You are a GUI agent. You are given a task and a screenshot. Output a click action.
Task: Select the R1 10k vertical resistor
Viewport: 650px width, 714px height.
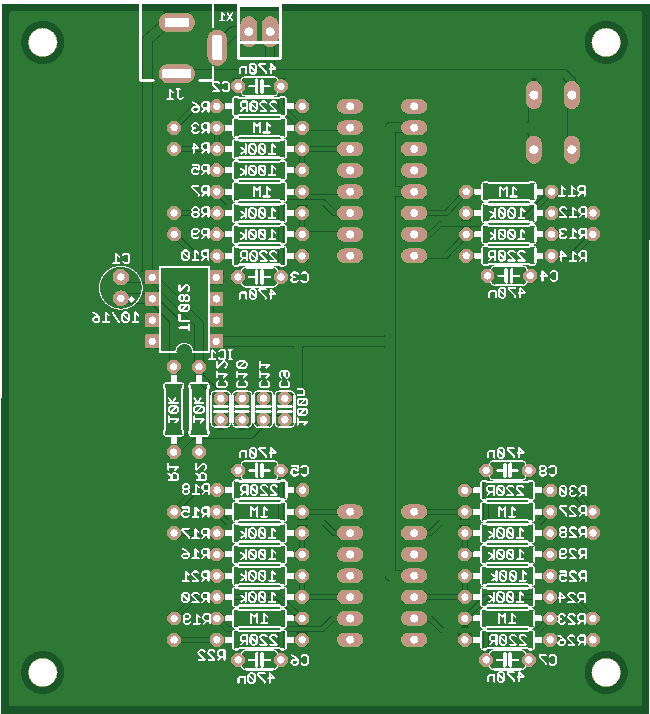pyautogui.click(x=173, y=409)
